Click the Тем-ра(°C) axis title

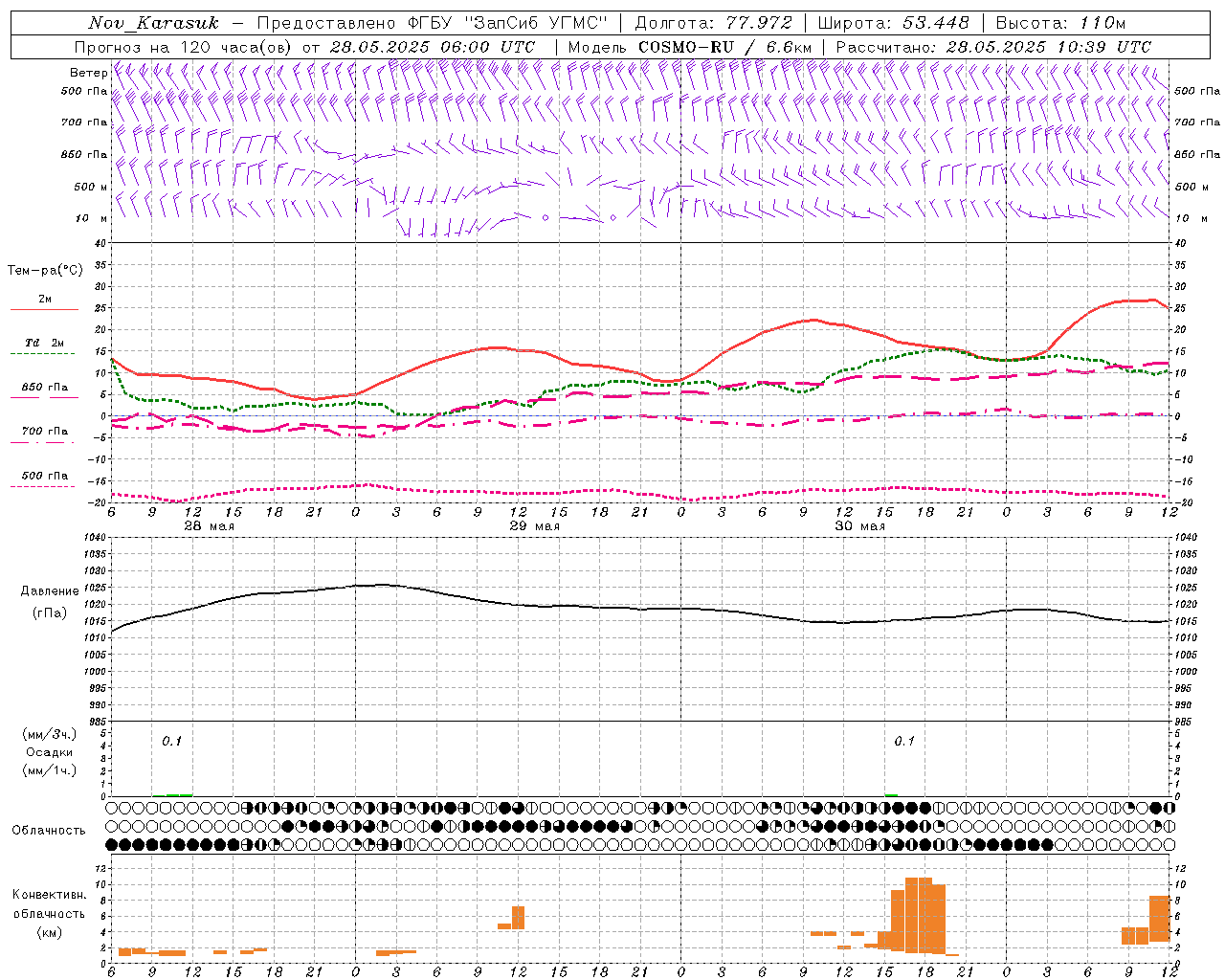pos(45,271)
